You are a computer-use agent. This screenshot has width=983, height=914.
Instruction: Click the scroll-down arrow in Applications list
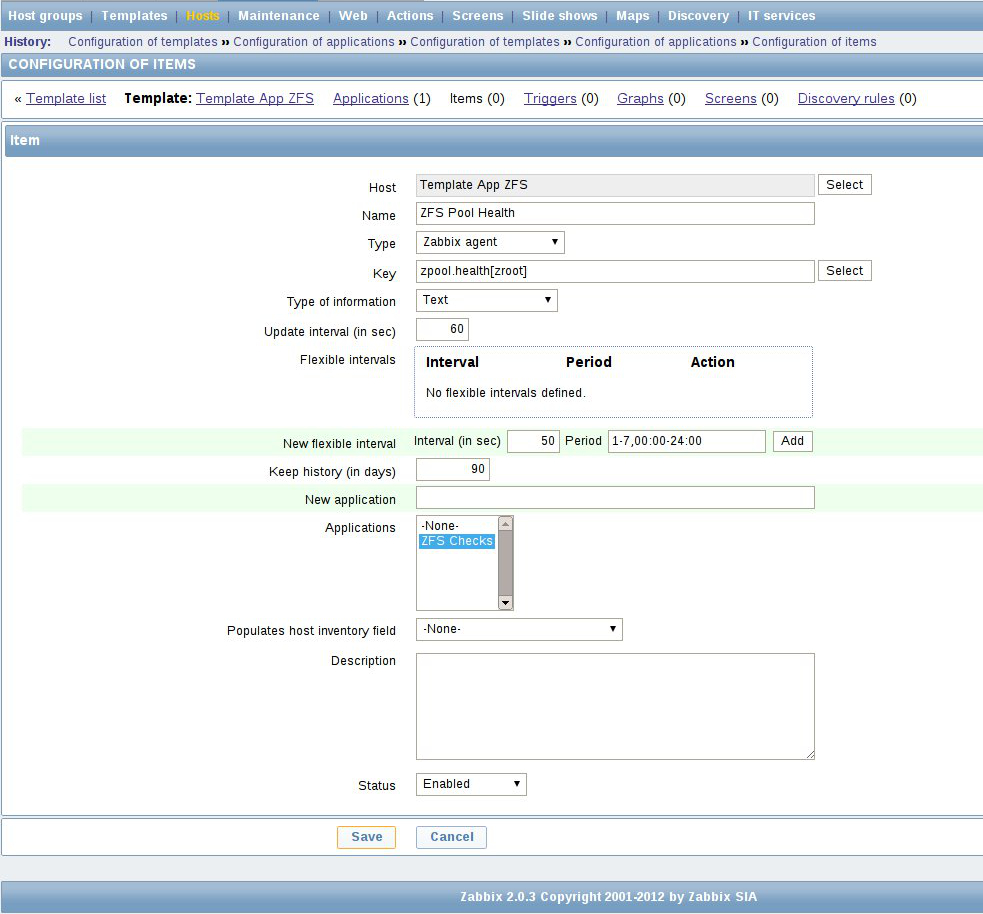point(505,602)
